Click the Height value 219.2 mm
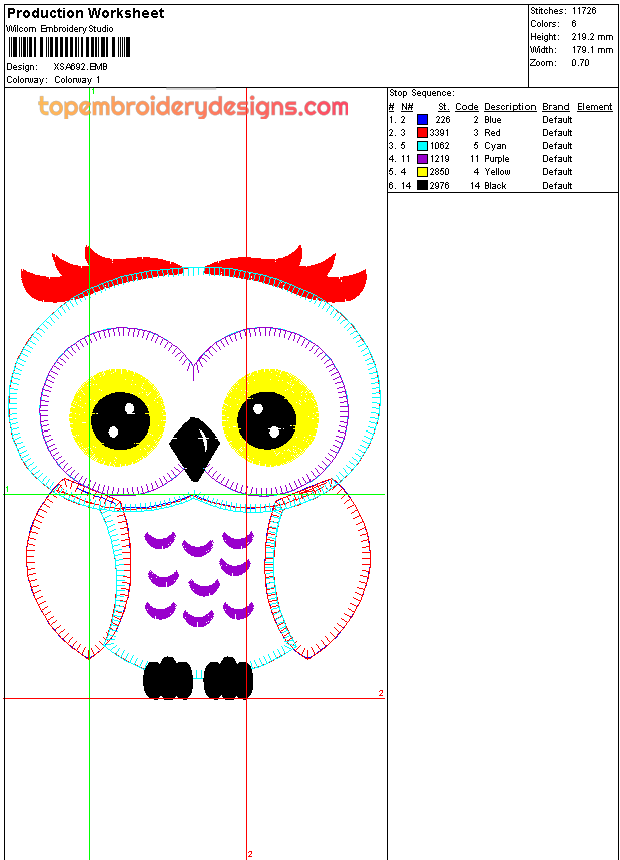620x860 pixels. (x=592, y=37)
